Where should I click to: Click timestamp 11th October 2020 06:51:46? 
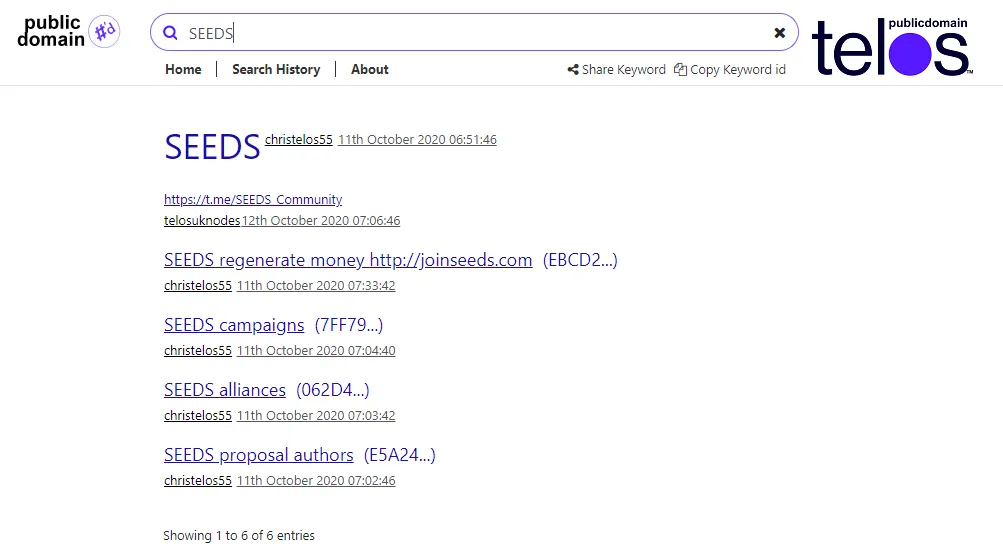[x=417, y=139]
